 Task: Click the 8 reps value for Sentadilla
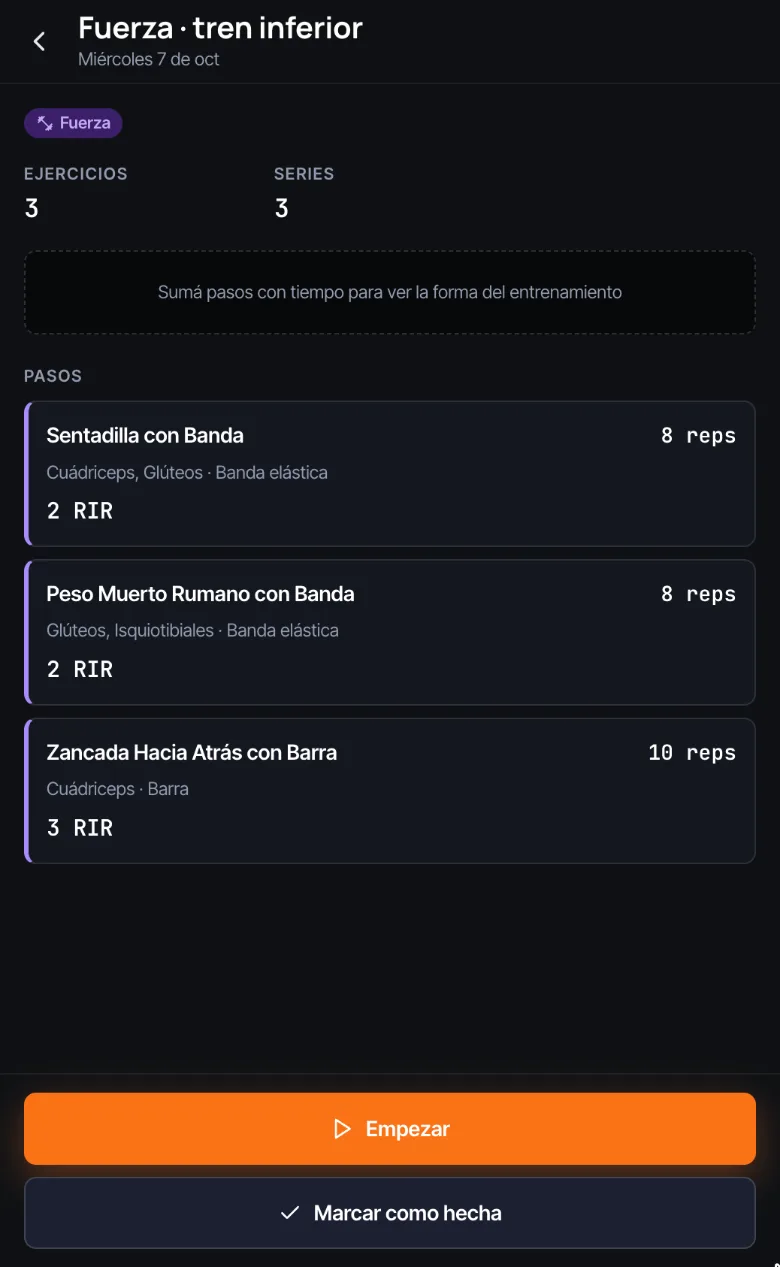pos(698,436)
